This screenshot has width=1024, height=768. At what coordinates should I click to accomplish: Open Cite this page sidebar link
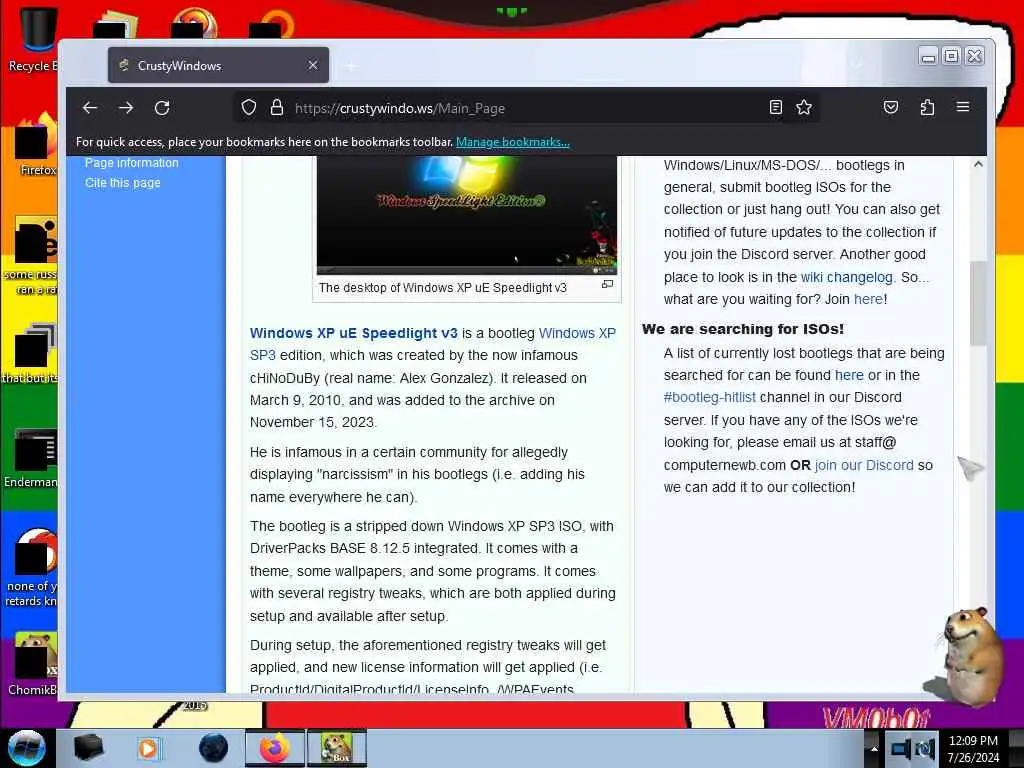pyautogui.click(x=123, y=183)
